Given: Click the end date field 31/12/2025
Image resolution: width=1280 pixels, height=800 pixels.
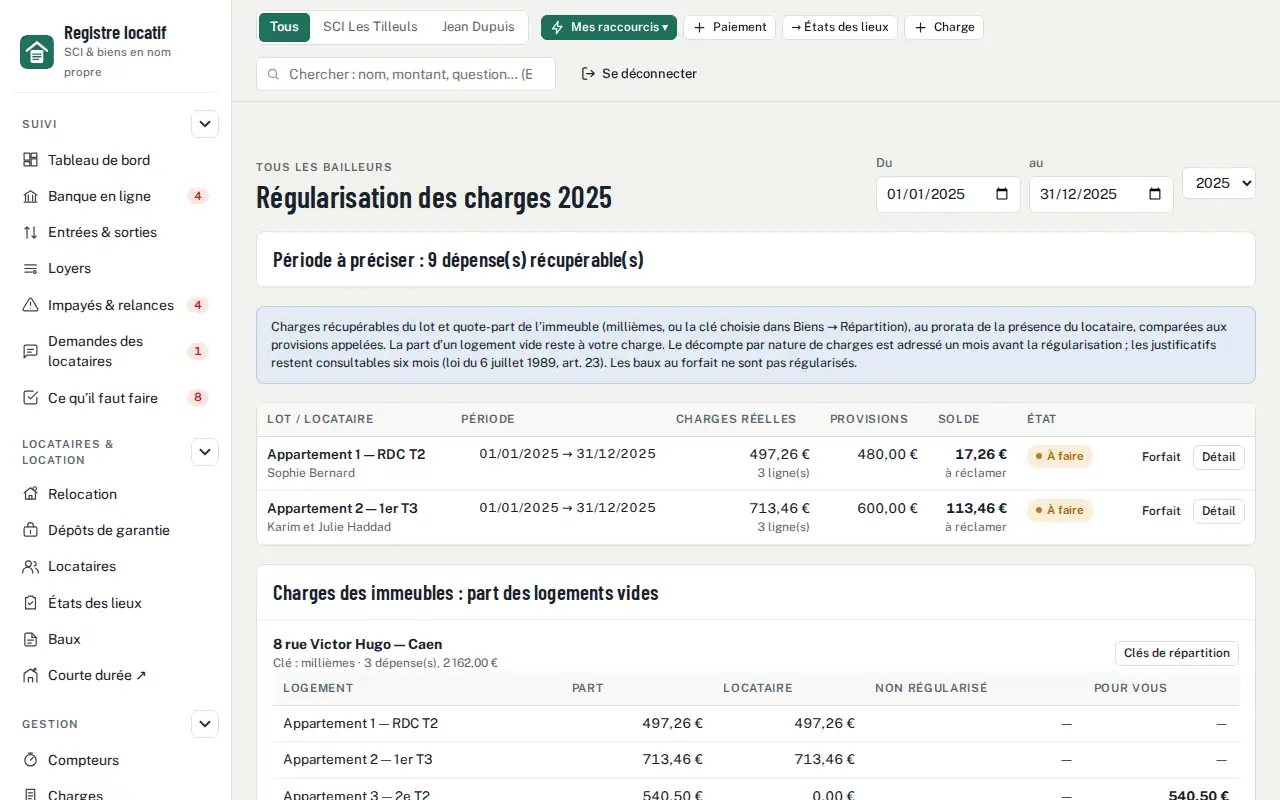Looking at the screenshot, I should [1101, 194].
